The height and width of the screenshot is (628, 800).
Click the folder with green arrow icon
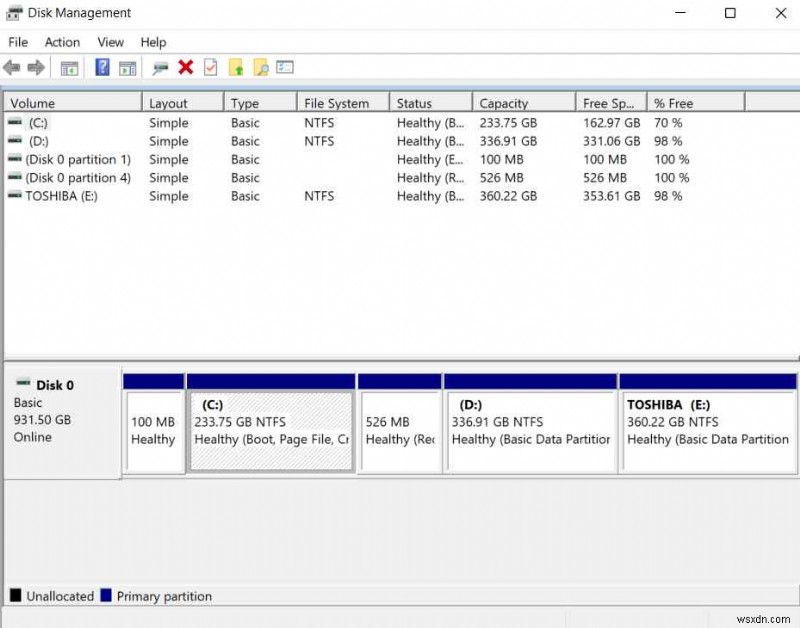236,67
